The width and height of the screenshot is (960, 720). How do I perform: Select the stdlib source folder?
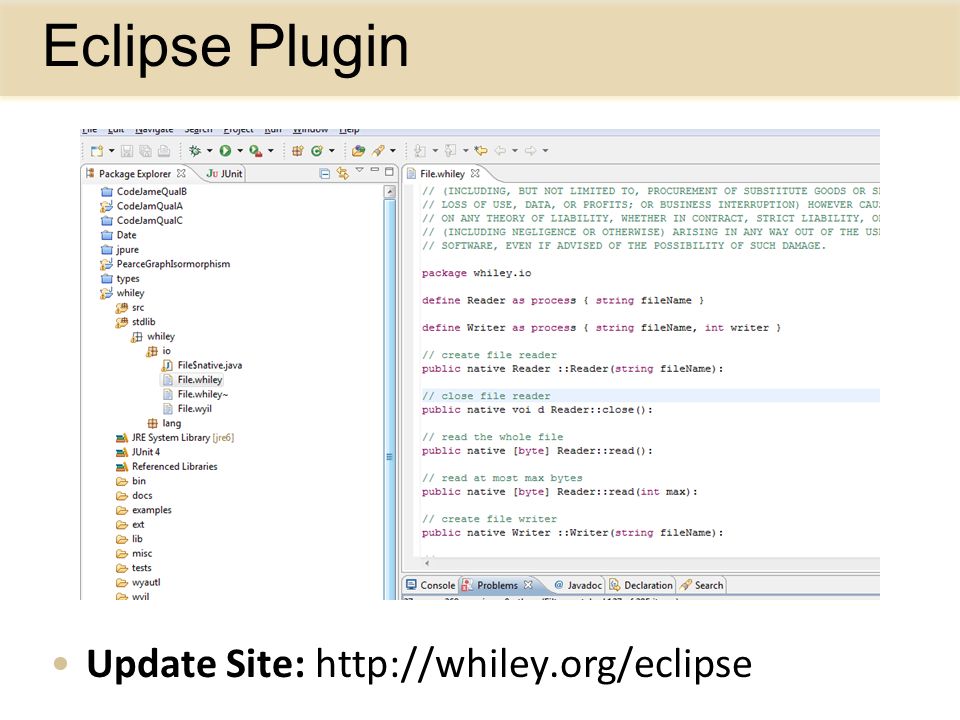click(x=136, y=322)
